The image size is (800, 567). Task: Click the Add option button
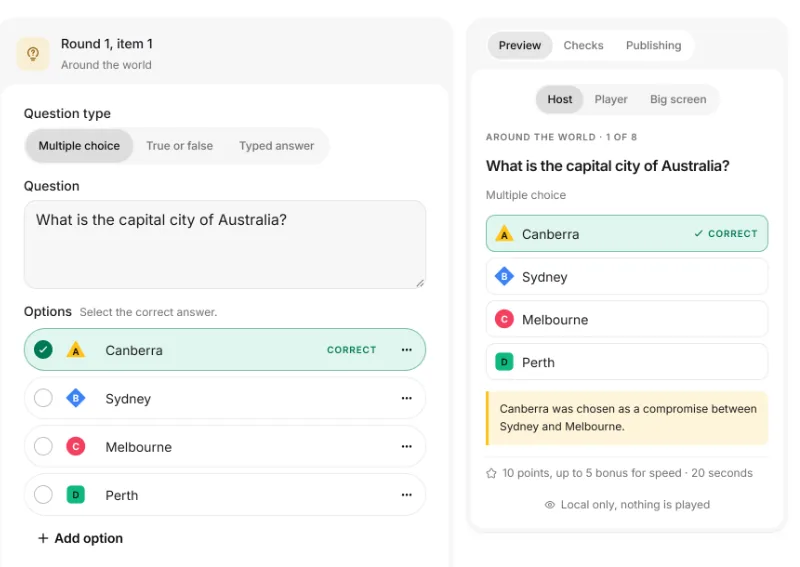click(x=80, y=538)
